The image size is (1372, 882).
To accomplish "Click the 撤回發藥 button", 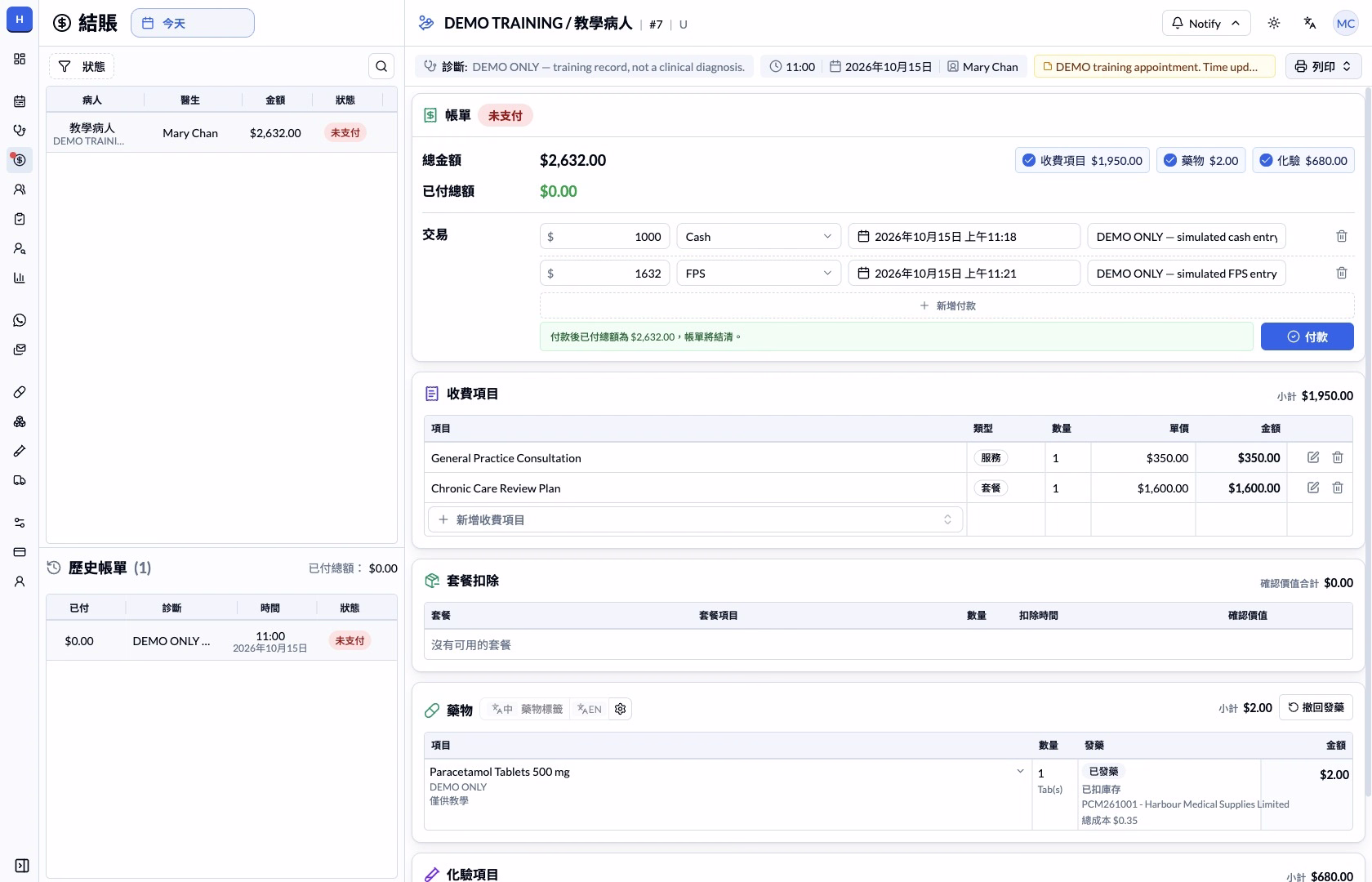I will [1316, 707].
